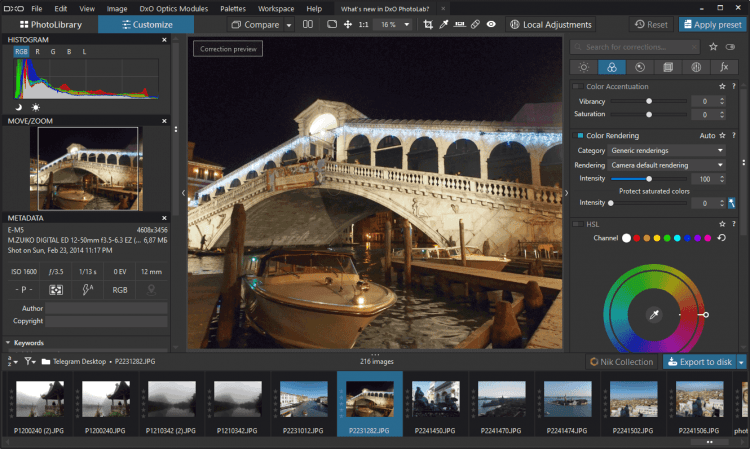This screenshot has height=449, width=750.
Task: Select the horizon straighten tool
Action: pyautogui.click(x=458, y=24)
